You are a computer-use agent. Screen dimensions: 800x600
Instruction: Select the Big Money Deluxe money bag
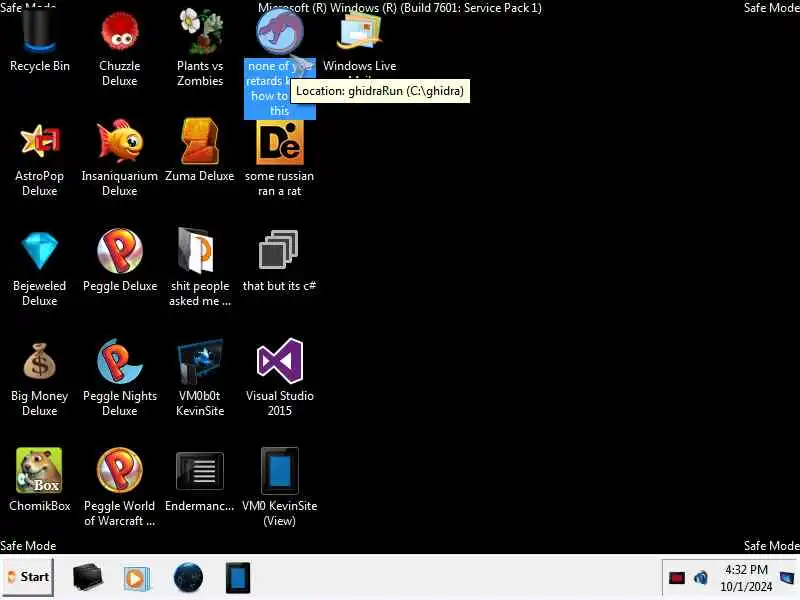click(x=39, y=361)
